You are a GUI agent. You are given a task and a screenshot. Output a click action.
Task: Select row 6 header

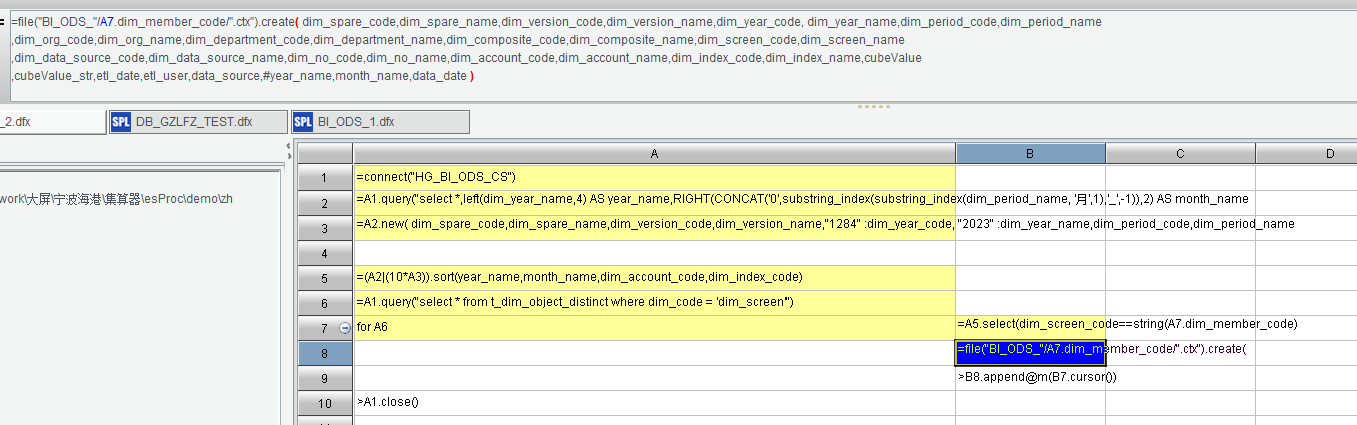click(325, 302)
